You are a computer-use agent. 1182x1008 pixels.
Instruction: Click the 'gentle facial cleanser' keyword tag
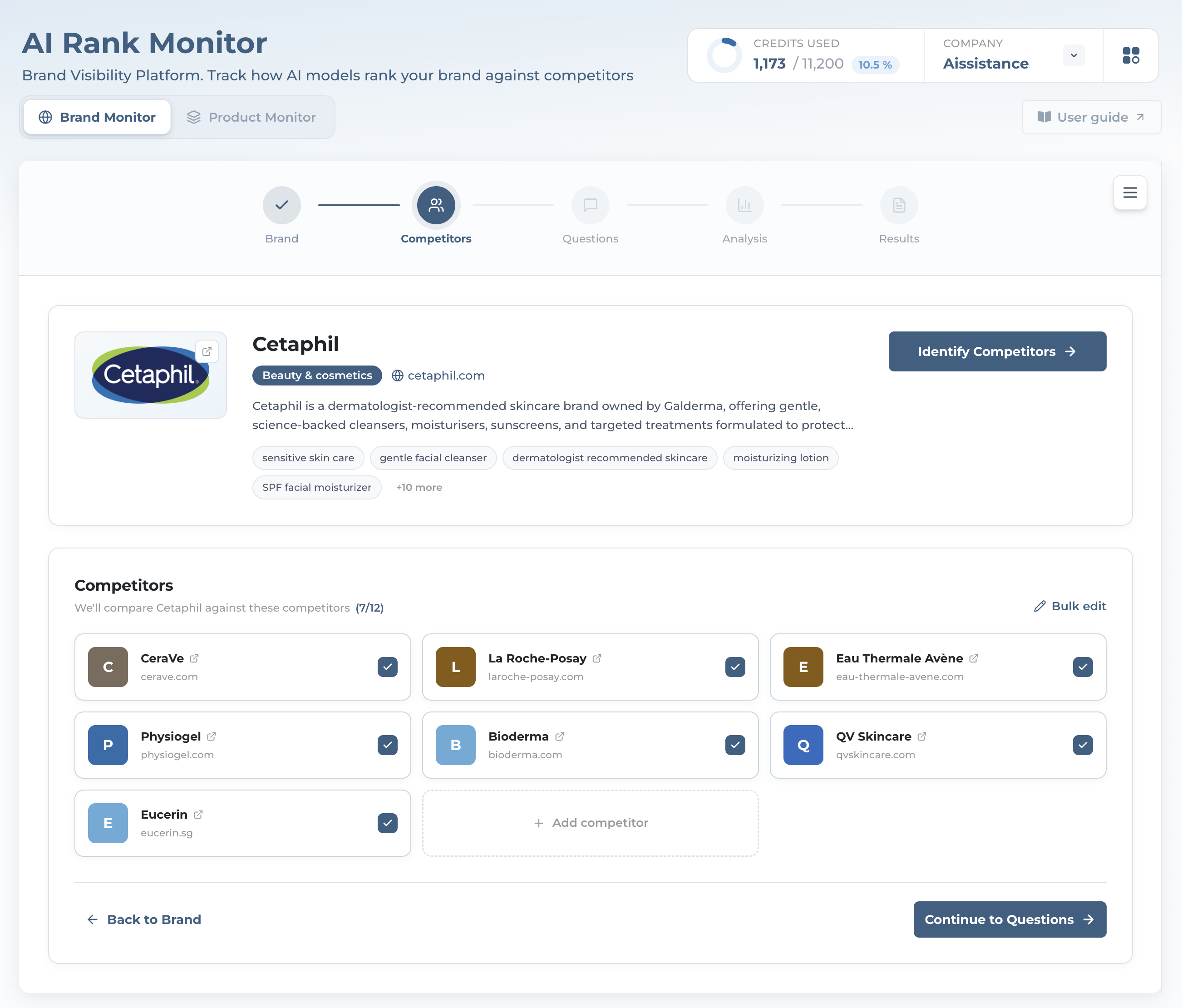point(433,458)
